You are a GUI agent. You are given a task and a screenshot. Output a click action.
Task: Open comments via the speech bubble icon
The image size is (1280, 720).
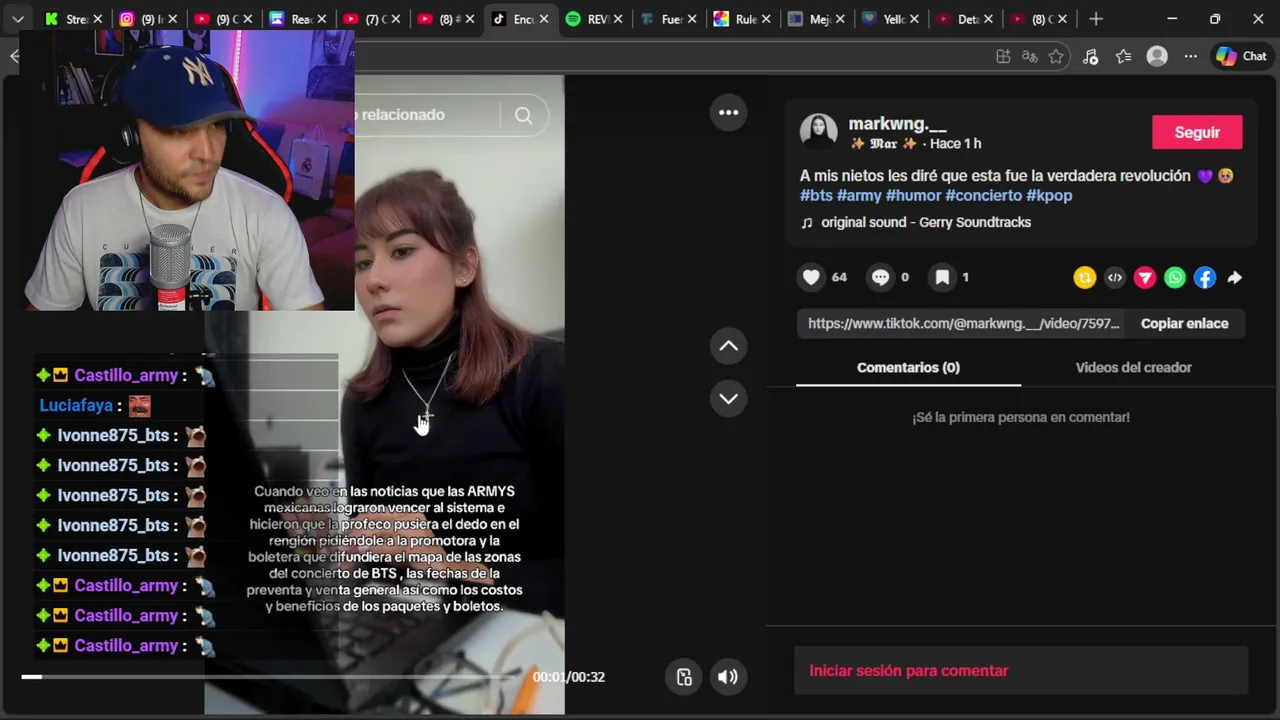(880, 277)
